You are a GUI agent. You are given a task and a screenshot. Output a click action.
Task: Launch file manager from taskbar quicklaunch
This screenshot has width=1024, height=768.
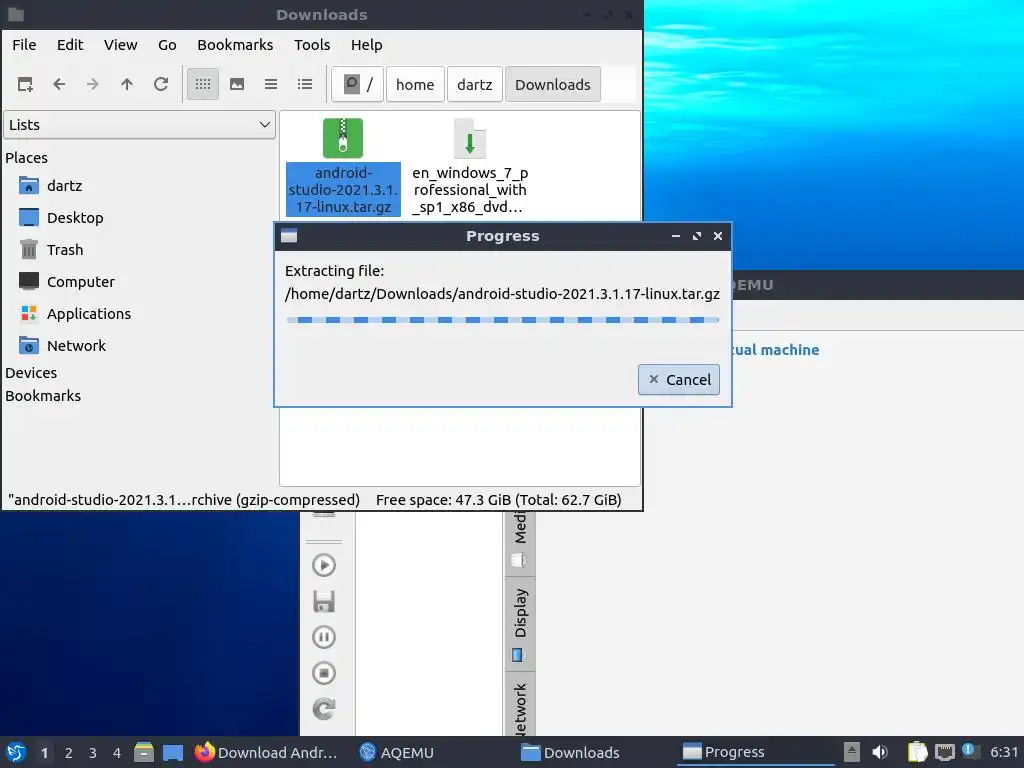(144, 752)
